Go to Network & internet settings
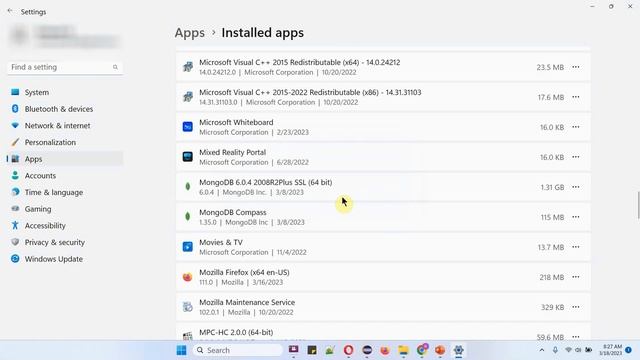This screenshot has width=640, height=360. (65, 126)
